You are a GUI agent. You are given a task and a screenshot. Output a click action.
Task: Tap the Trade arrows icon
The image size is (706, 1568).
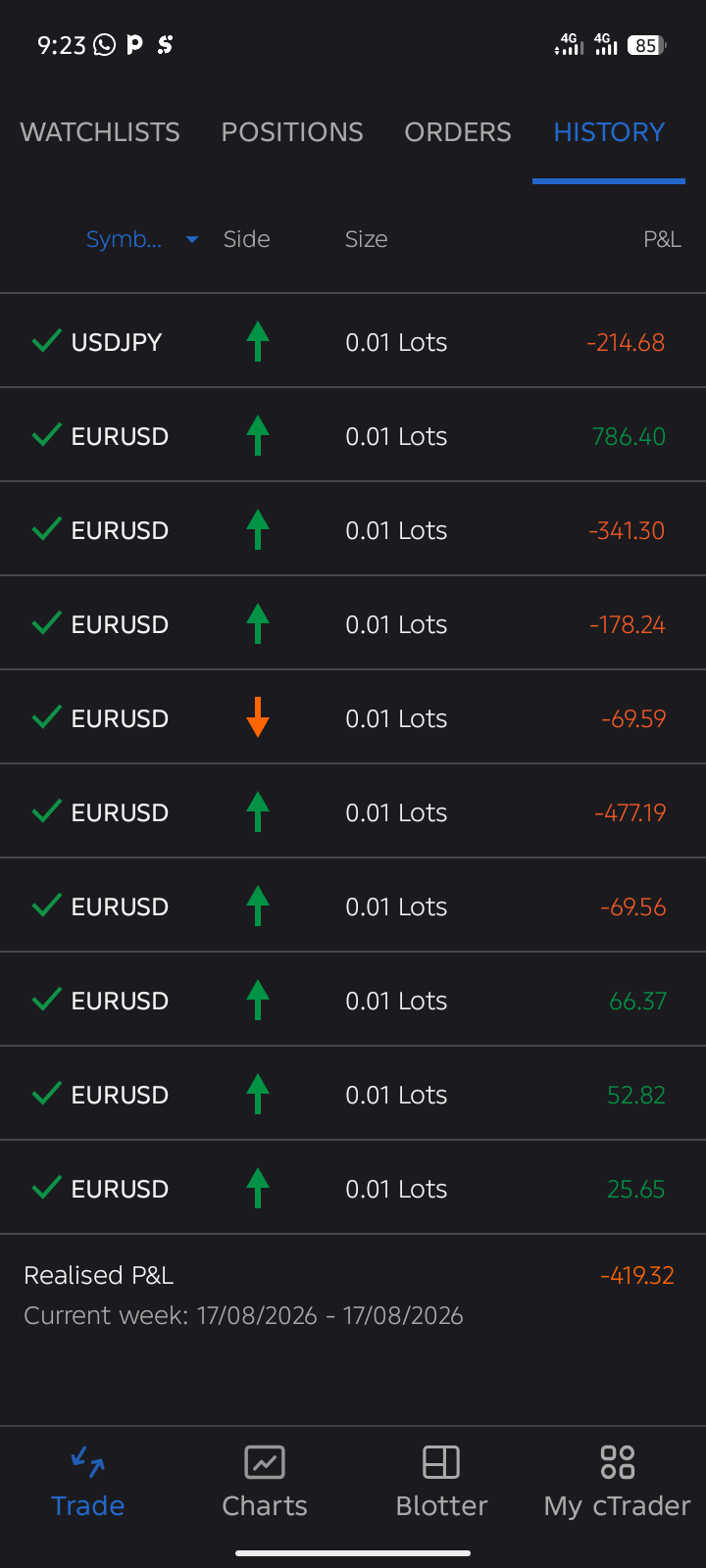tap(88, 1462)
